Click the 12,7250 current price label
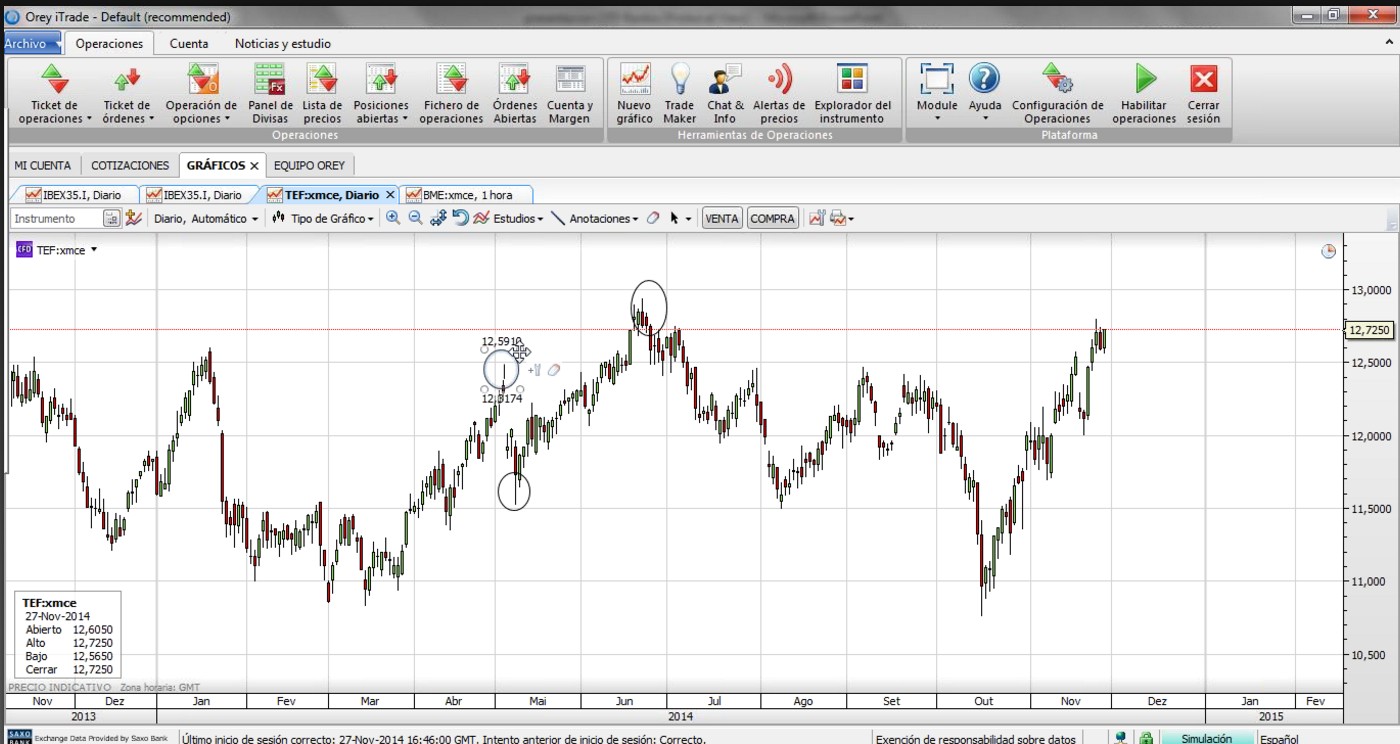Screen dimensions: 1400x744 (x=1369, y=329)
